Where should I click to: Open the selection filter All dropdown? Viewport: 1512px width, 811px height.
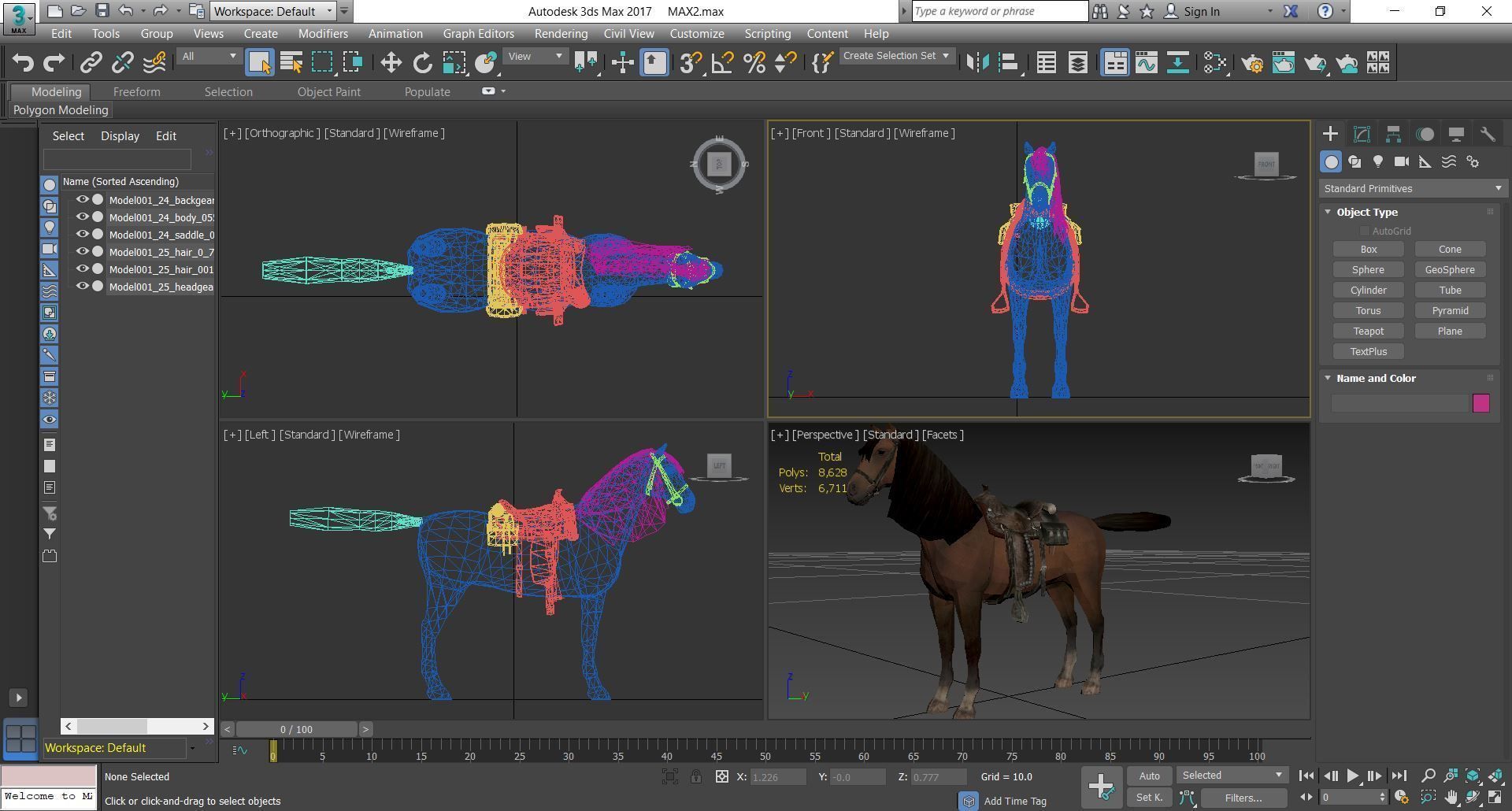[x=209, y=56]
